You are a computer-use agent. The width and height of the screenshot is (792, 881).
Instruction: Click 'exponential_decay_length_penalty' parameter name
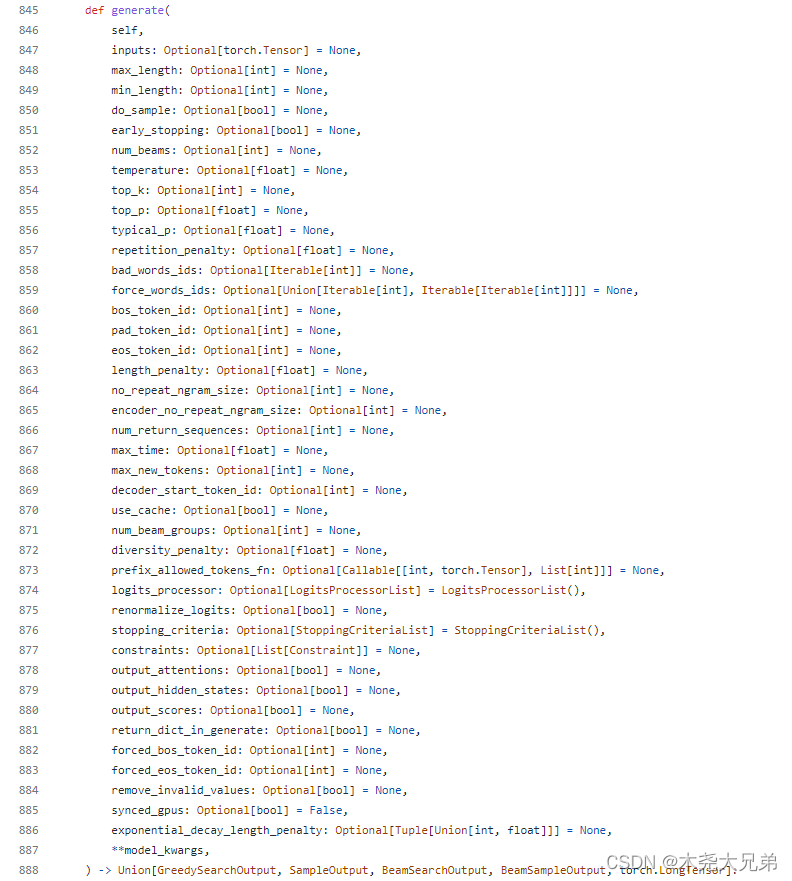click(216, 830)
